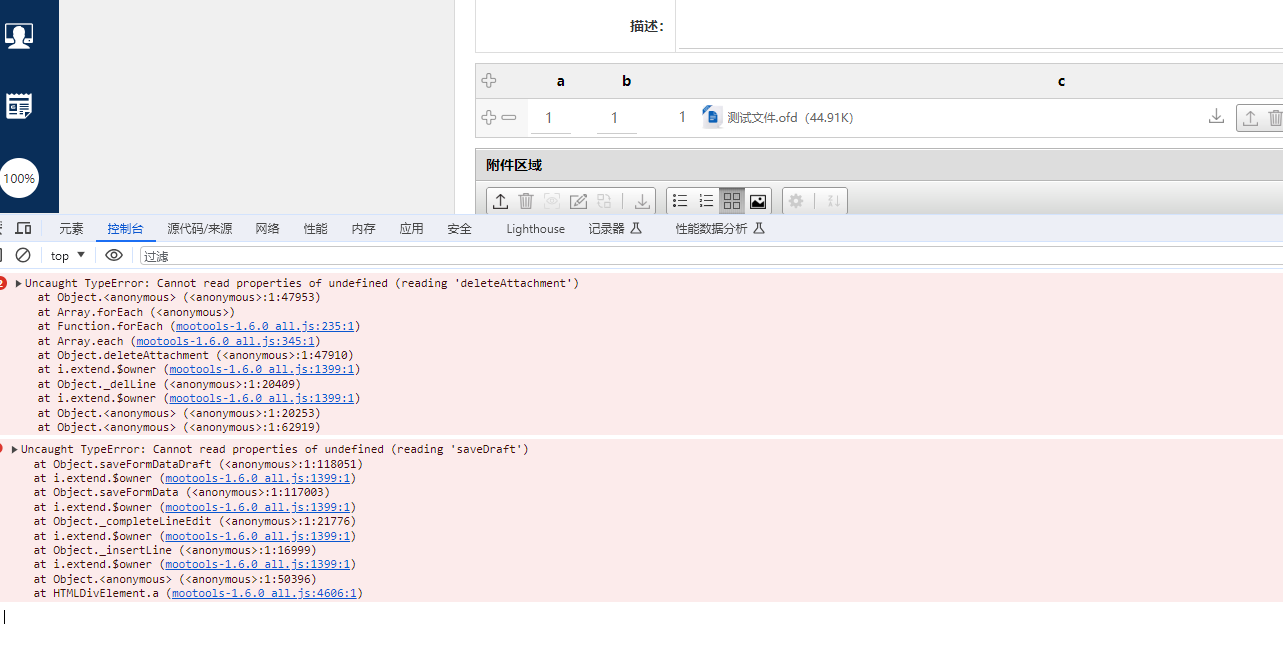Insert a line with row plus icon

tap(489, 118)
